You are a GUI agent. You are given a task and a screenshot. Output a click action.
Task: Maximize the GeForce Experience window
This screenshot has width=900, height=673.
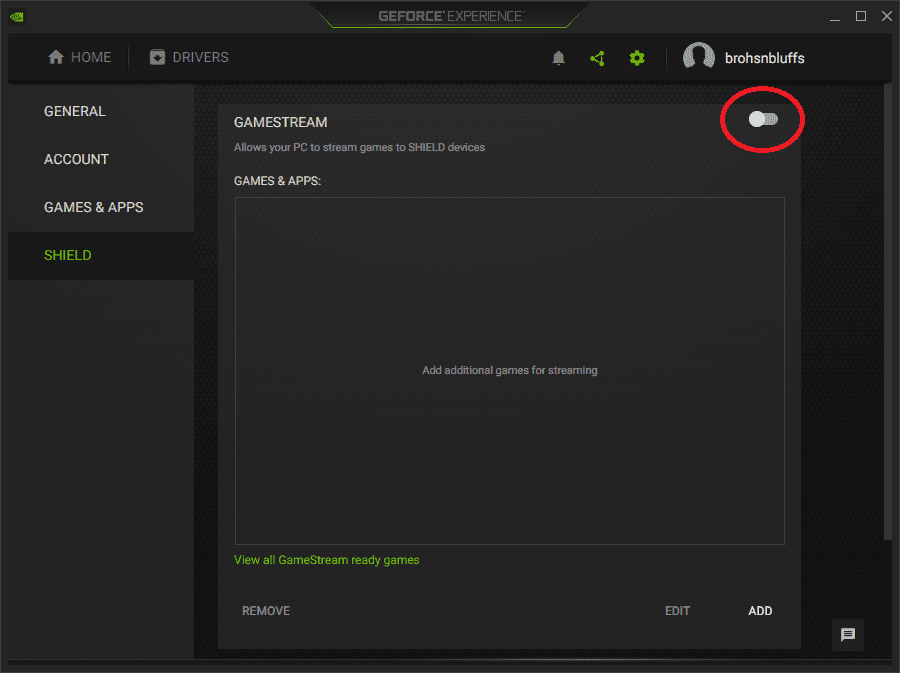coord(860,17)
